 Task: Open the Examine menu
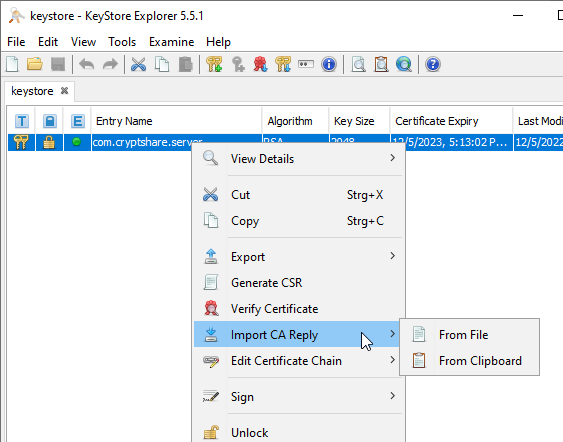172,42
